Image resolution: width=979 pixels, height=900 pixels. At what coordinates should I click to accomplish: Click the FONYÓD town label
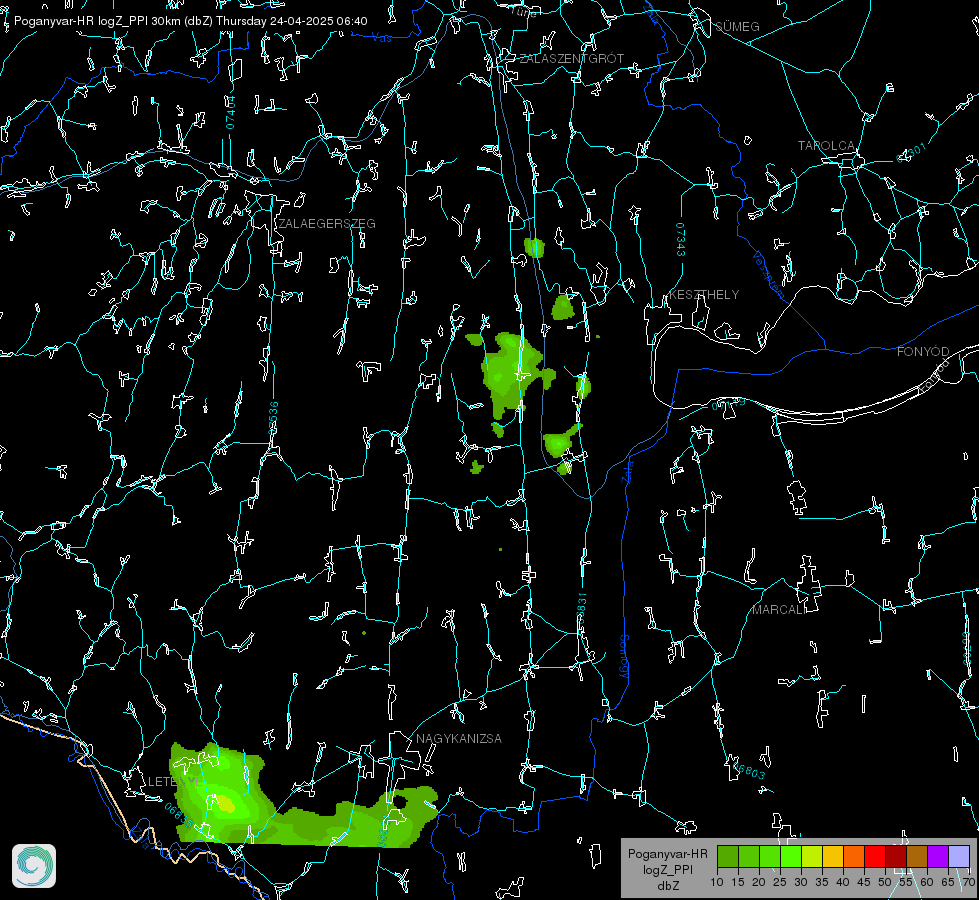click(923, 352)
